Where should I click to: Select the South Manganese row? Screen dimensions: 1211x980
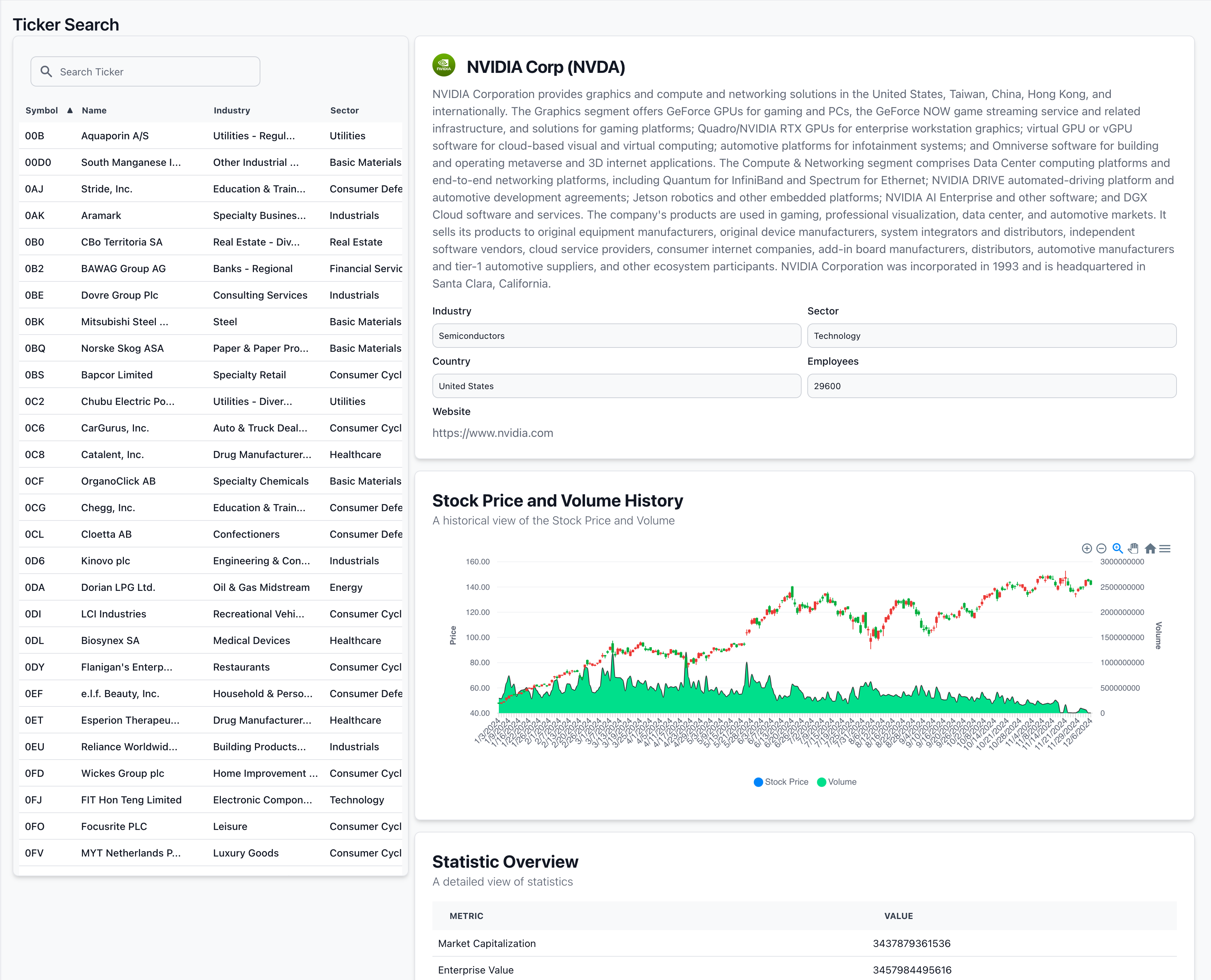(211, 162)
